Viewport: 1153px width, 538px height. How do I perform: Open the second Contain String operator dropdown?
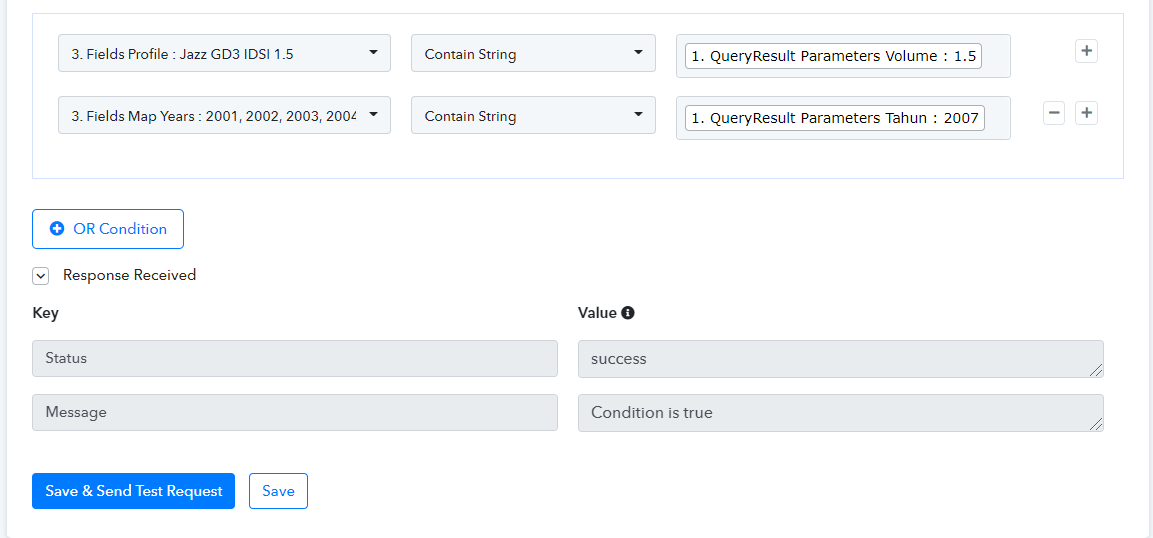pos(533,116)
